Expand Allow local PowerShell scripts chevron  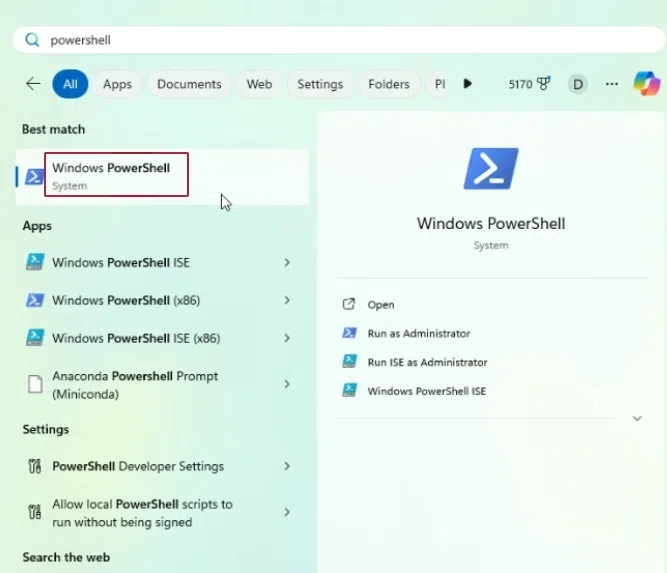(287, 512)
